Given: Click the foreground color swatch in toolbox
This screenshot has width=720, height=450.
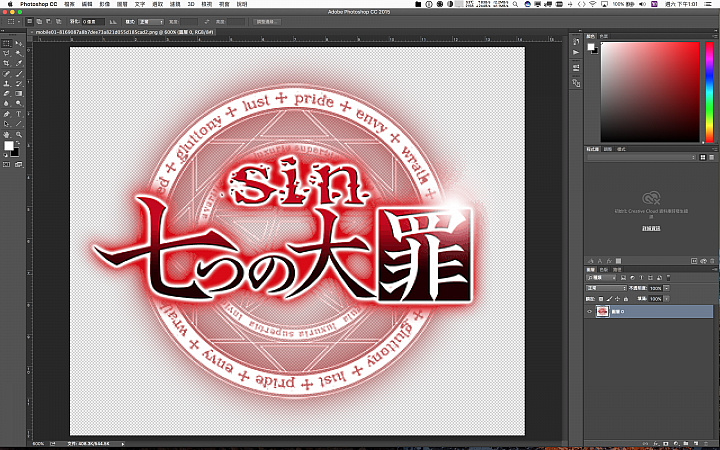Looking at the screenshot, I should pos(9,146).
